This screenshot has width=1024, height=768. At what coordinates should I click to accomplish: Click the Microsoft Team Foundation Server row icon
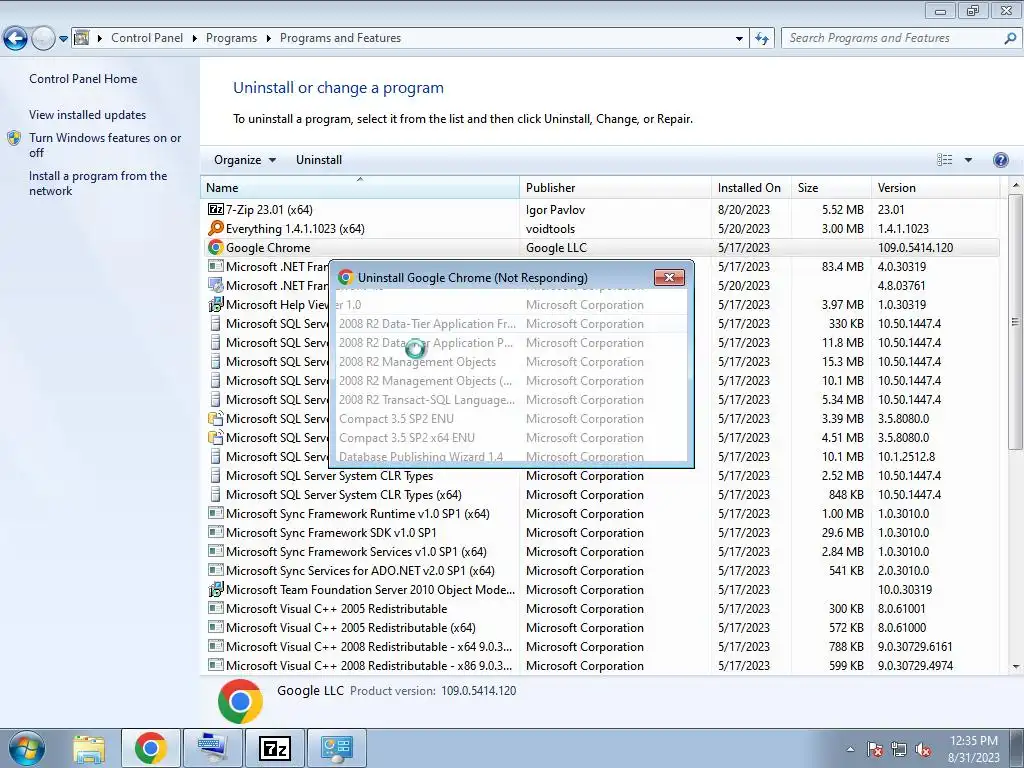(x=216, y=589)
